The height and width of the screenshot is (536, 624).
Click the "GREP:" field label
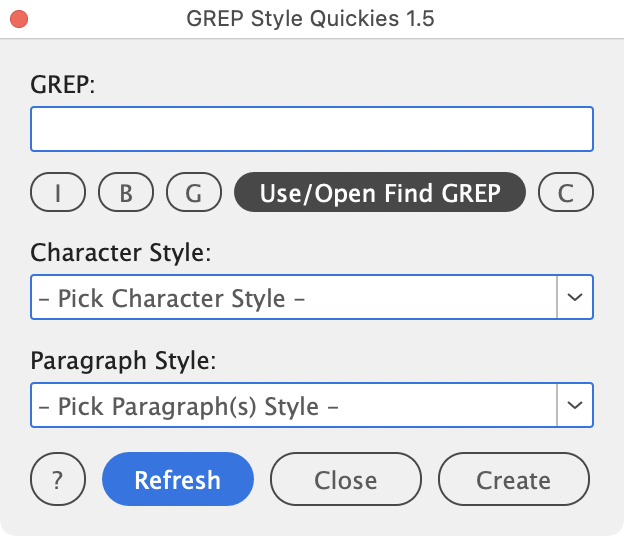62,85
